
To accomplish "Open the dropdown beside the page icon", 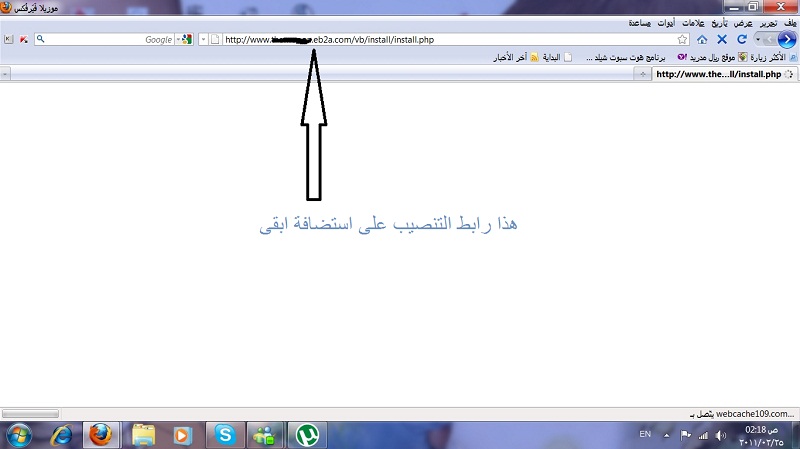I will [203, 40].
